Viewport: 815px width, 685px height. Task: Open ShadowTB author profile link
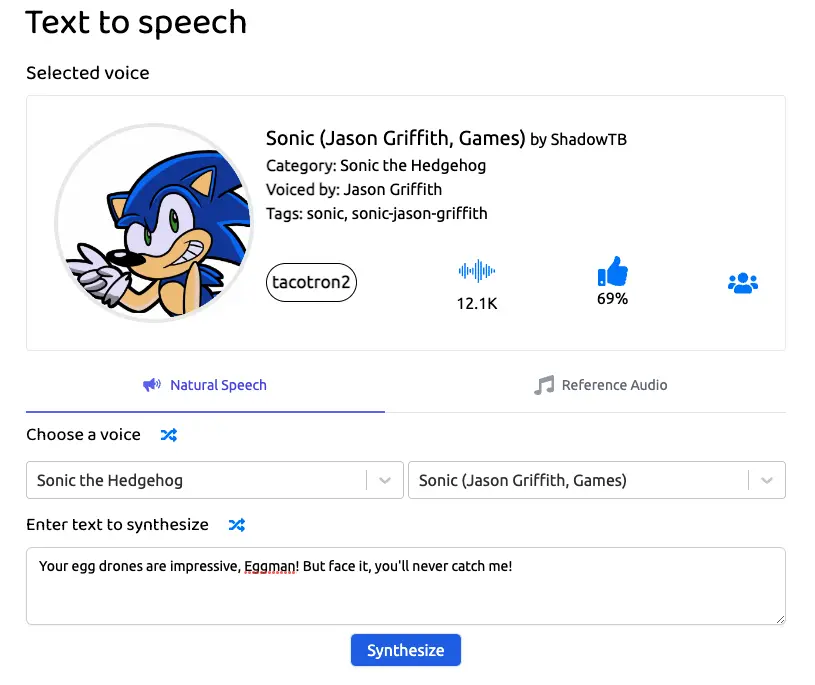click(588, 139)
